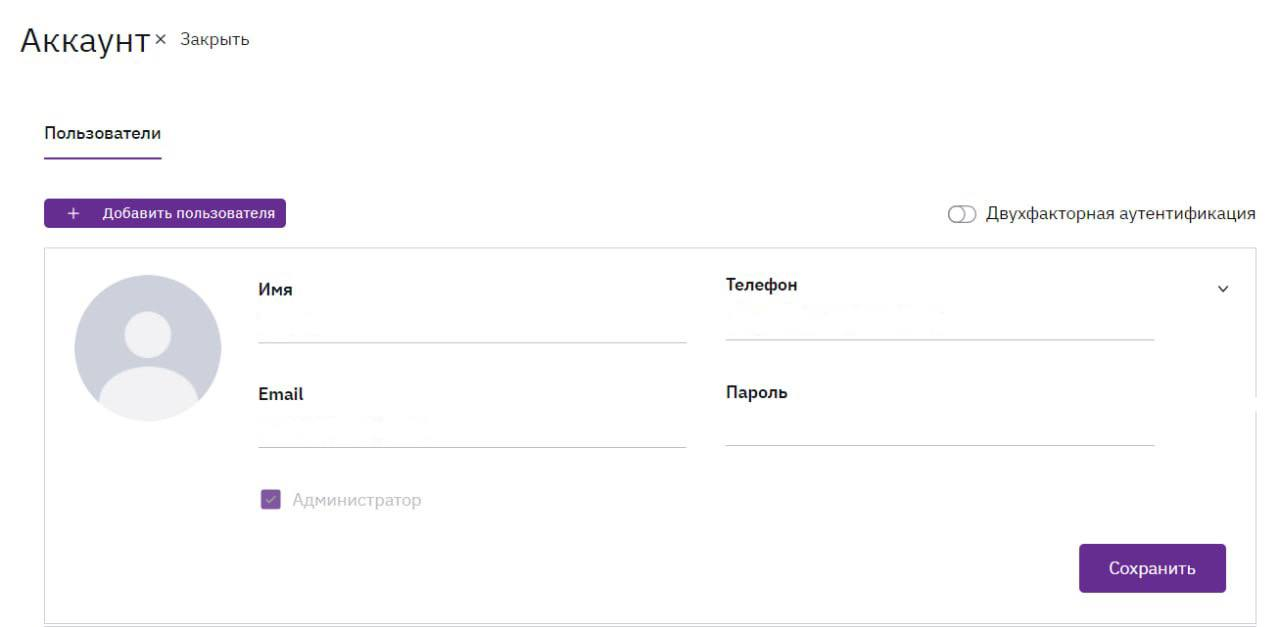Click the plus icon in Добавить пользователя
This screenshot has width=1280, height=627.
(73, 214)
